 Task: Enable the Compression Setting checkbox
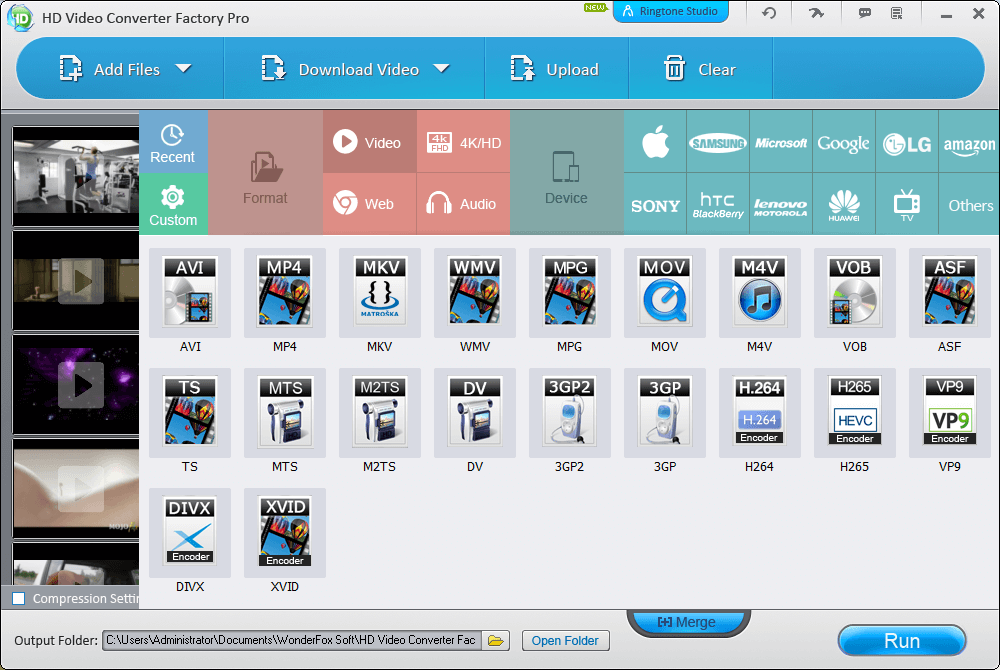tap(19, 599)
